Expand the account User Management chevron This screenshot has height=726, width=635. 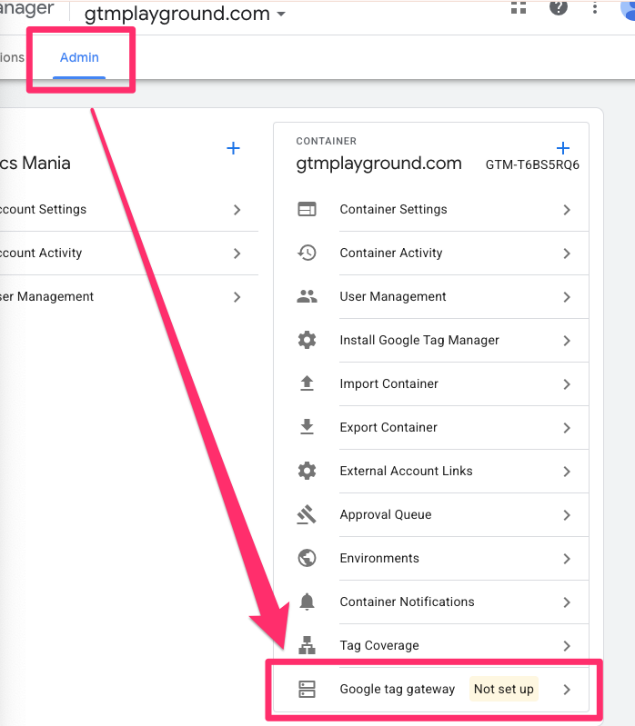click(x=237, y=297)
